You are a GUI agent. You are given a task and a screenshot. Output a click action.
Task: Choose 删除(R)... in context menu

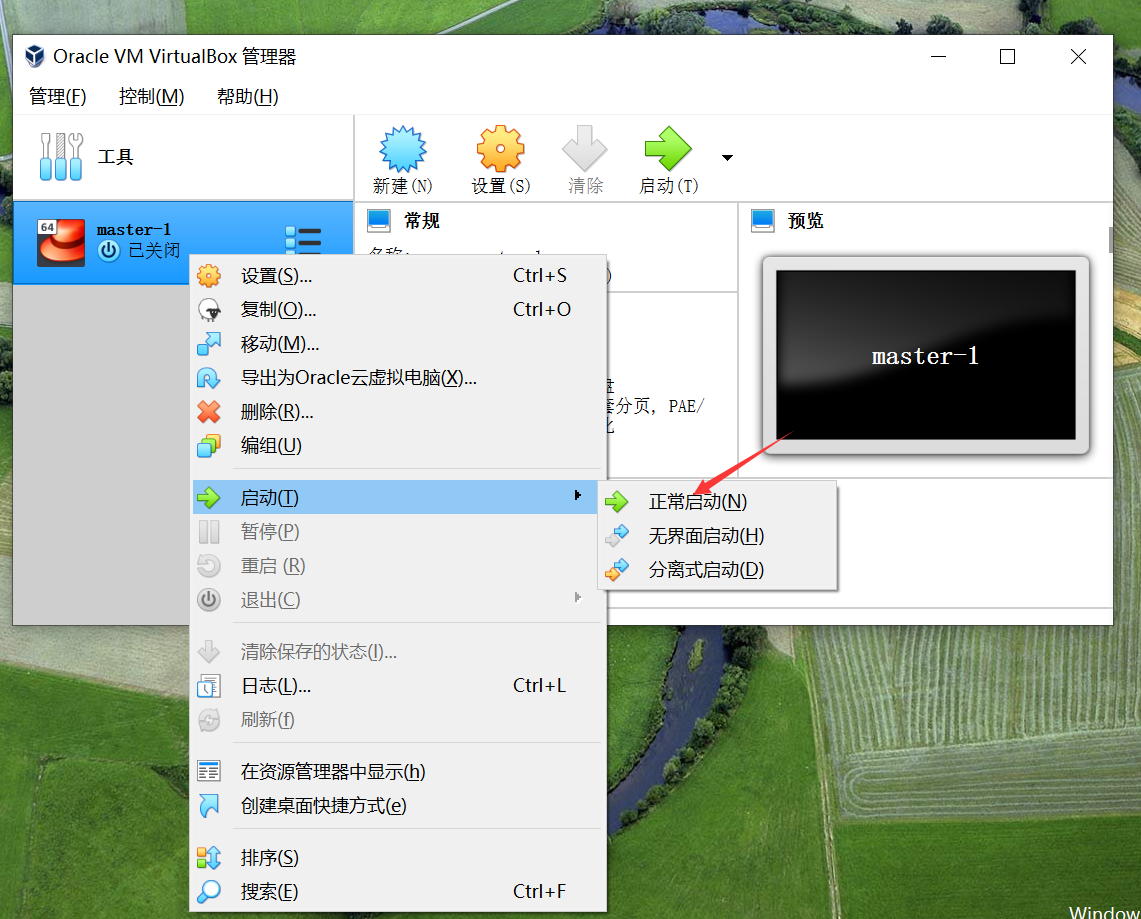(398, 412)
